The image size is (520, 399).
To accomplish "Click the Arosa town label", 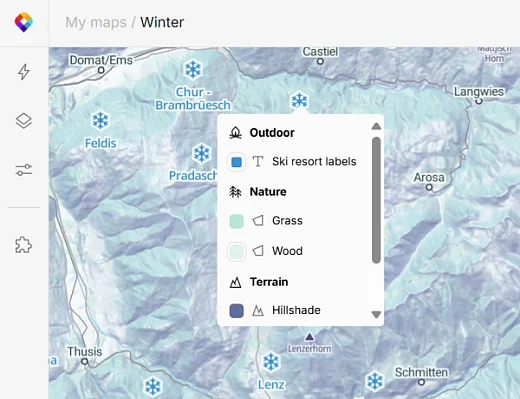I will tap(429, 177).
